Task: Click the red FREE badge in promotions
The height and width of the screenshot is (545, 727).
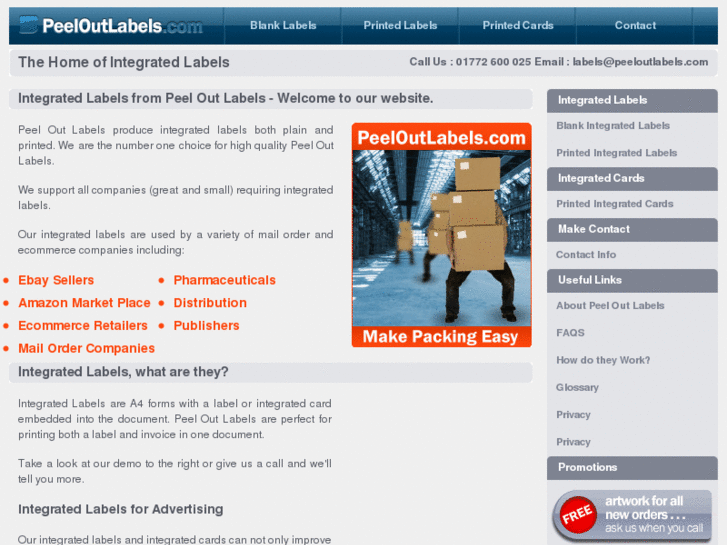Action: (577, 514)
